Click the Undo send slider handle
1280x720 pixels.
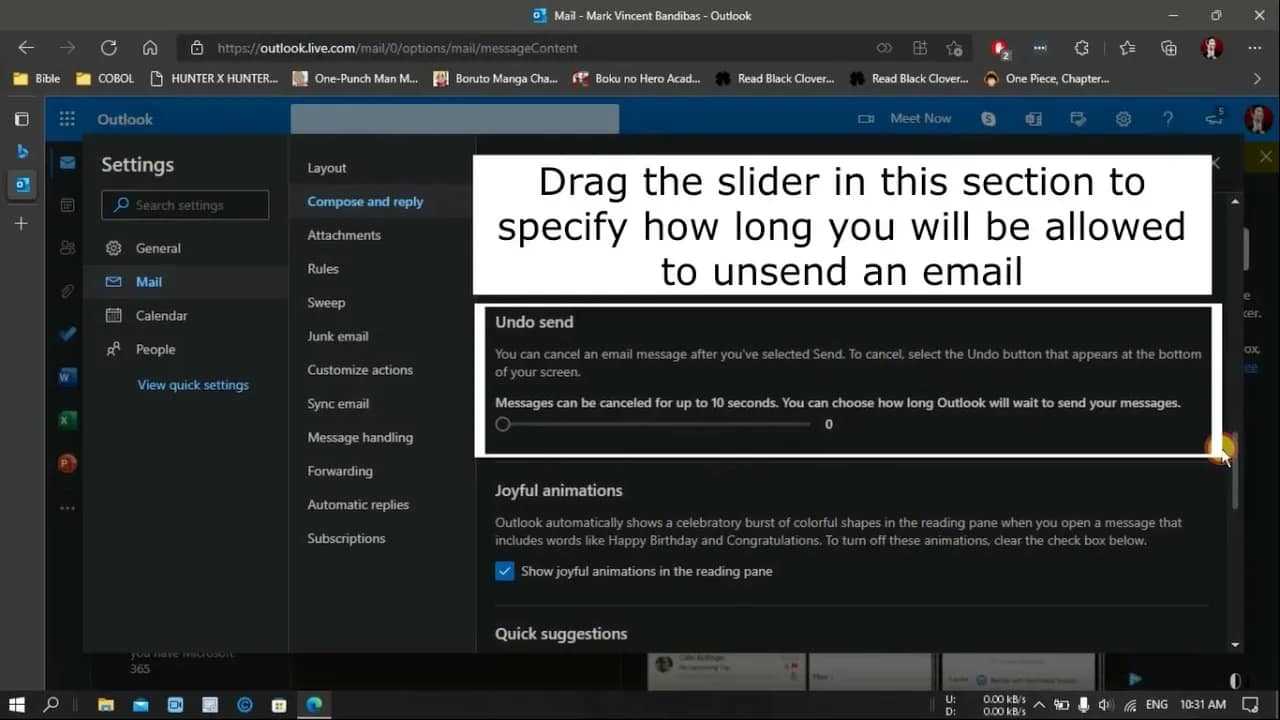(x=503, y=424)
